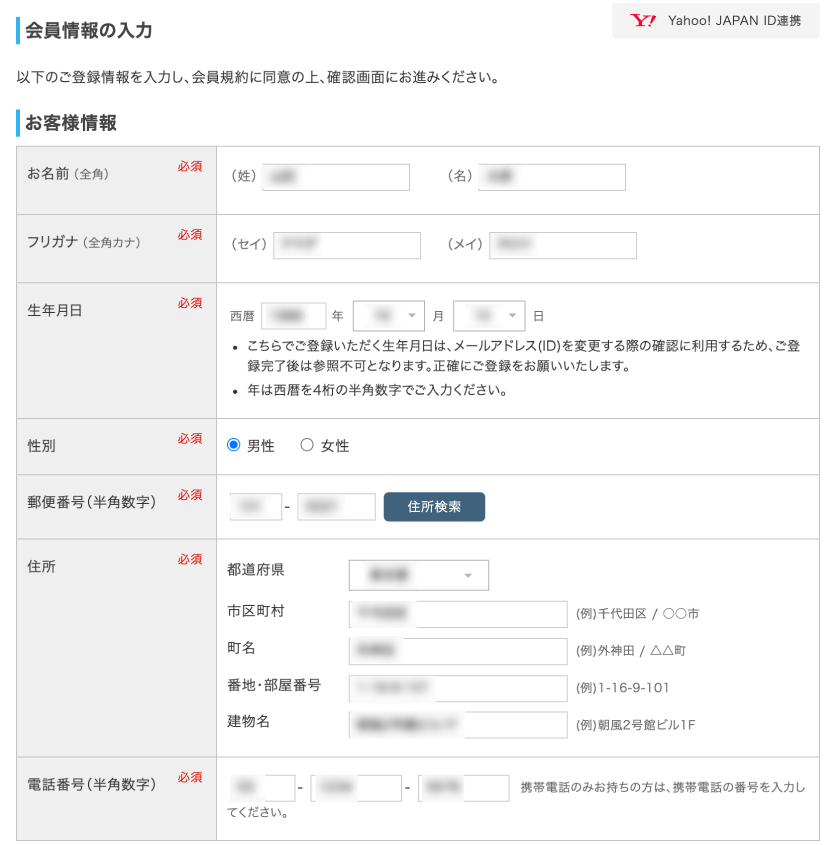Click the example text (例)外神田 / △△町
840x845 pixels.
tap(631, 651)
